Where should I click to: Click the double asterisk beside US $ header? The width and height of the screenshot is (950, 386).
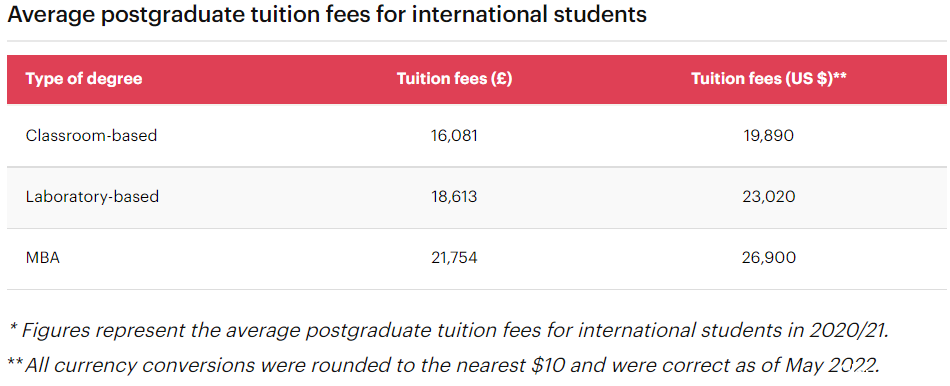[x=840, y=78]
